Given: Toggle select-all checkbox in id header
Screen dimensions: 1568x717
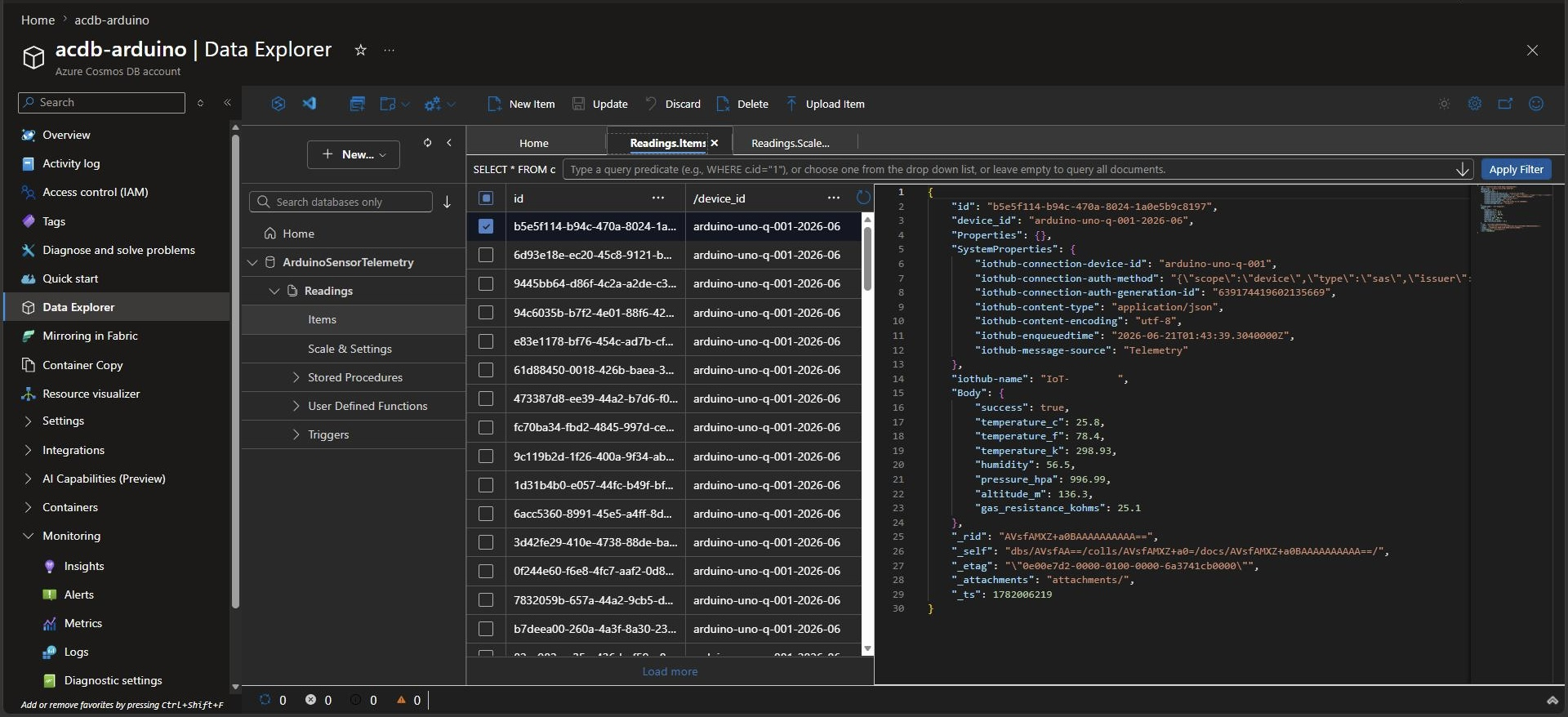Looking at the screenshot, I should [x=486, y=198].
